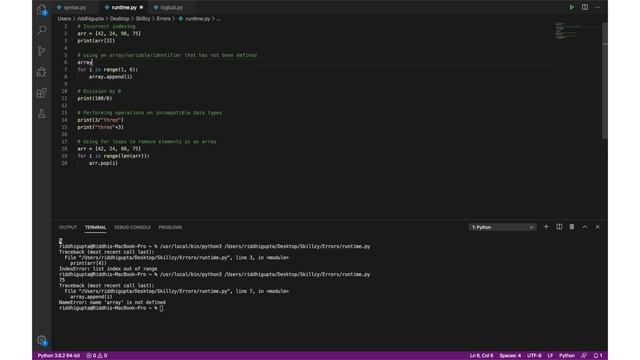Open the PROBLEMS panel tab
640x360 pixels.
click(x=170, y=227)
